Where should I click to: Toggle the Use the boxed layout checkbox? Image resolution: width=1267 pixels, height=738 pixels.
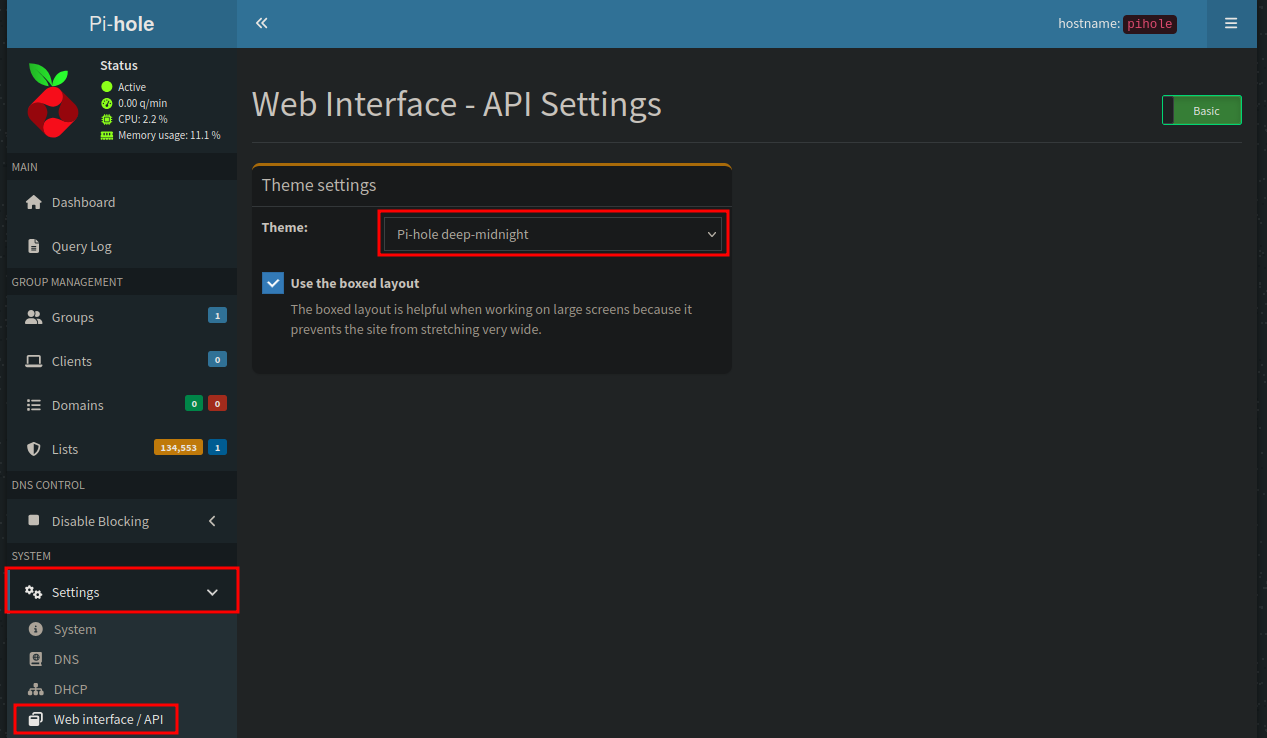(272, 282)
